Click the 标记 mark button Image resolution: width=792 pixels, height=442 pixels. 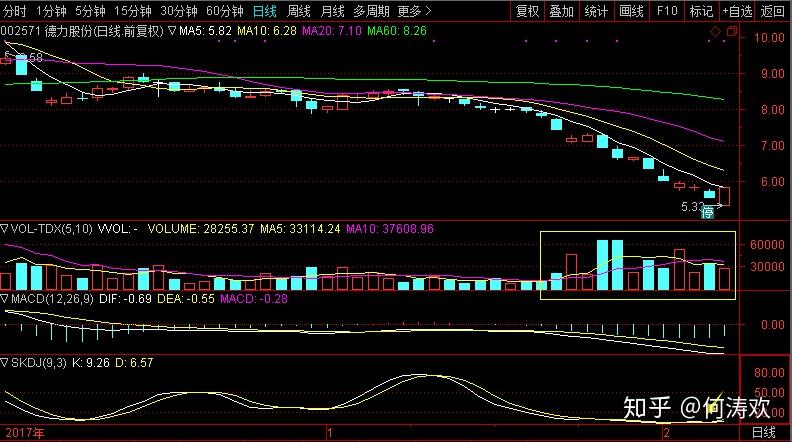(701, 11)
